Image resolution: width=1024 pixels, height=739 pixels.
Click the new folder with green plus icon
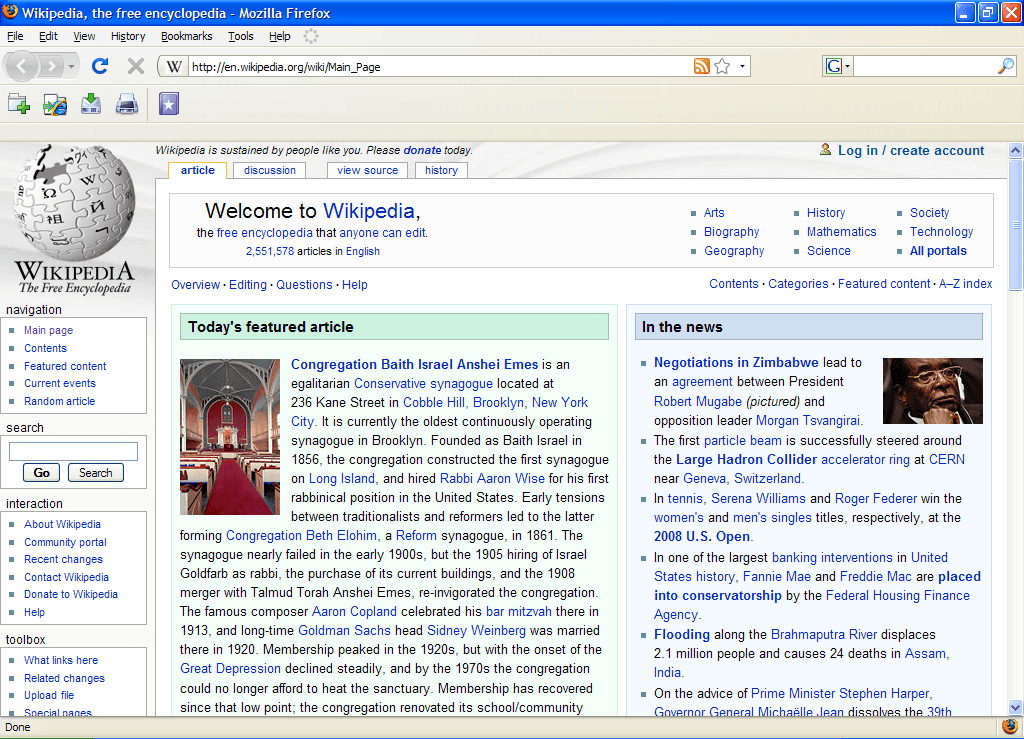click(19, 104)
